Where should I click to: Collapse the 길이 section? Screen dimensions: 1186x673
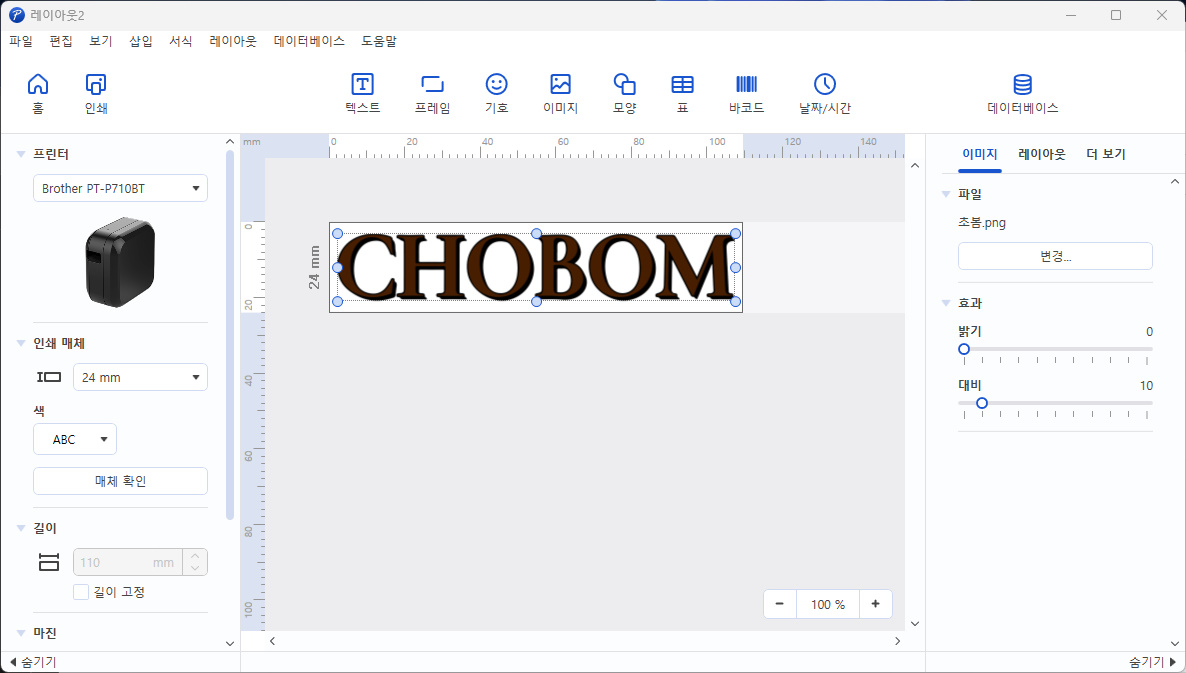[21, 529]
